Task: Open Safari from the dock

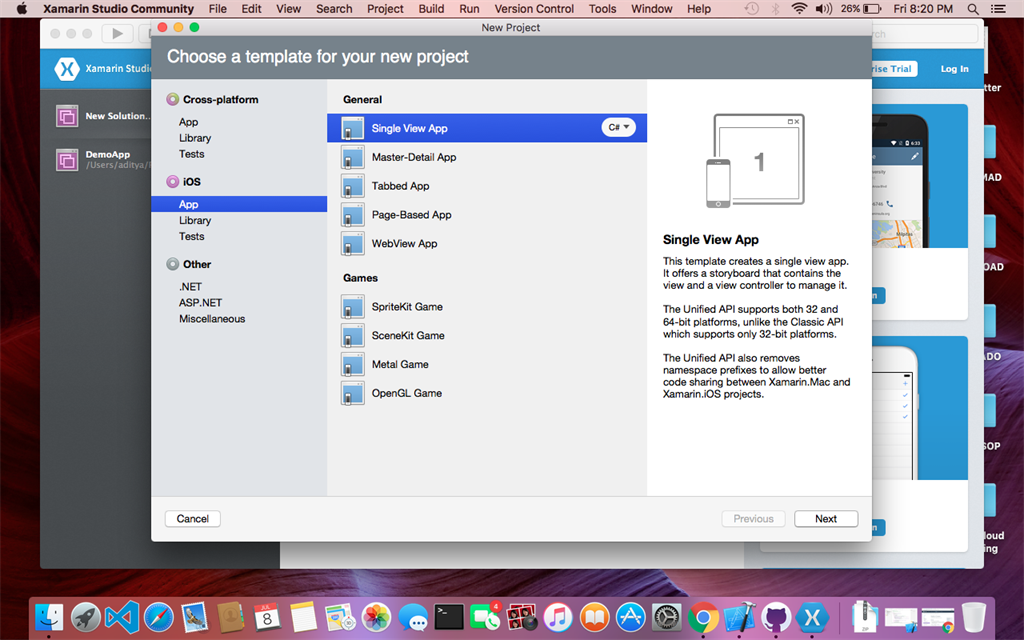Action: pos(159,616)
